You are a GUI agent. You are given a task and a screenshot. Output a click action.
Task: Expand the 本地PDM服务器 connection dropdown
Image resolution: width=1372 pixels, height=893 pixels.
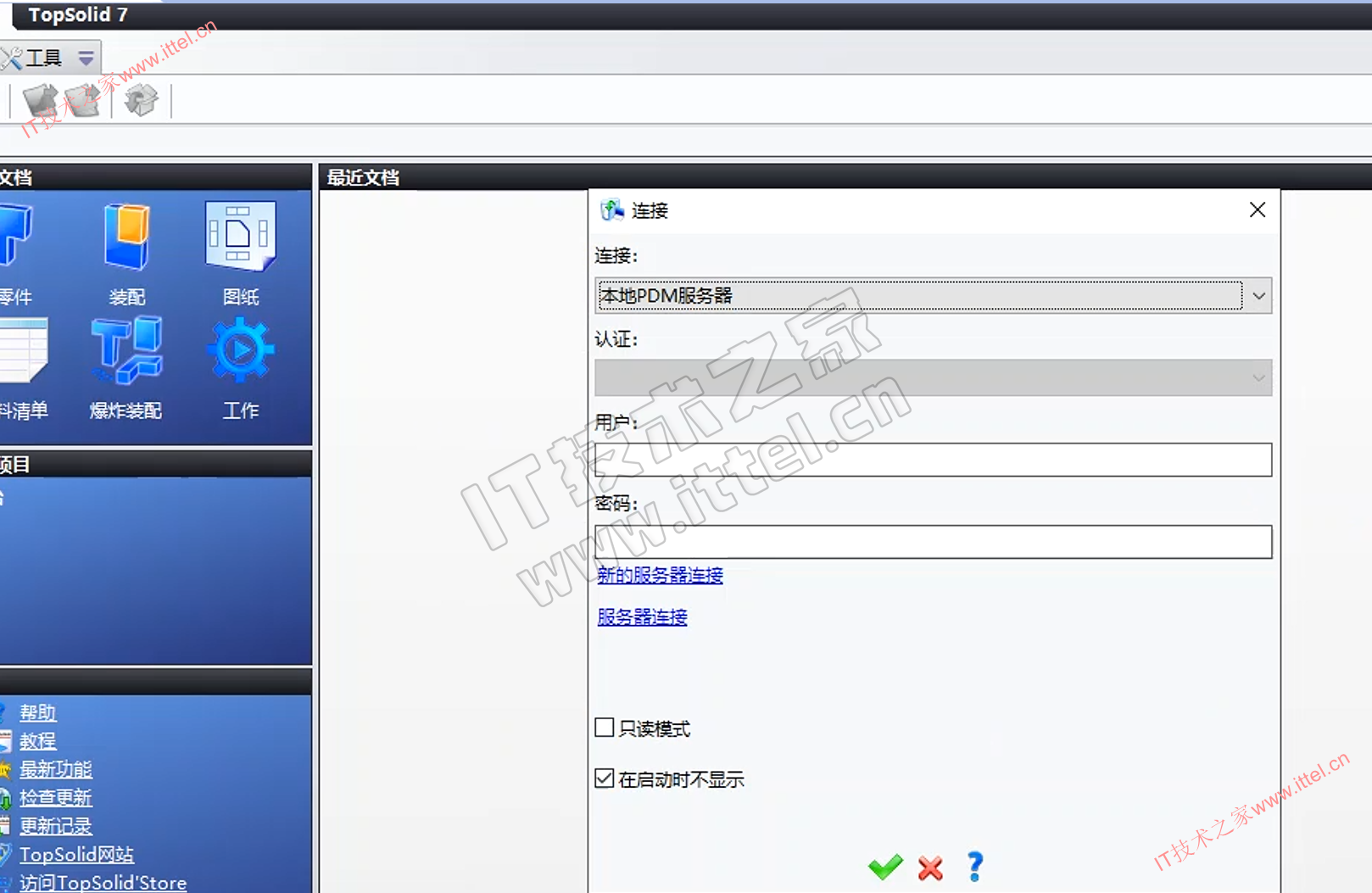tap(1258, 296)
